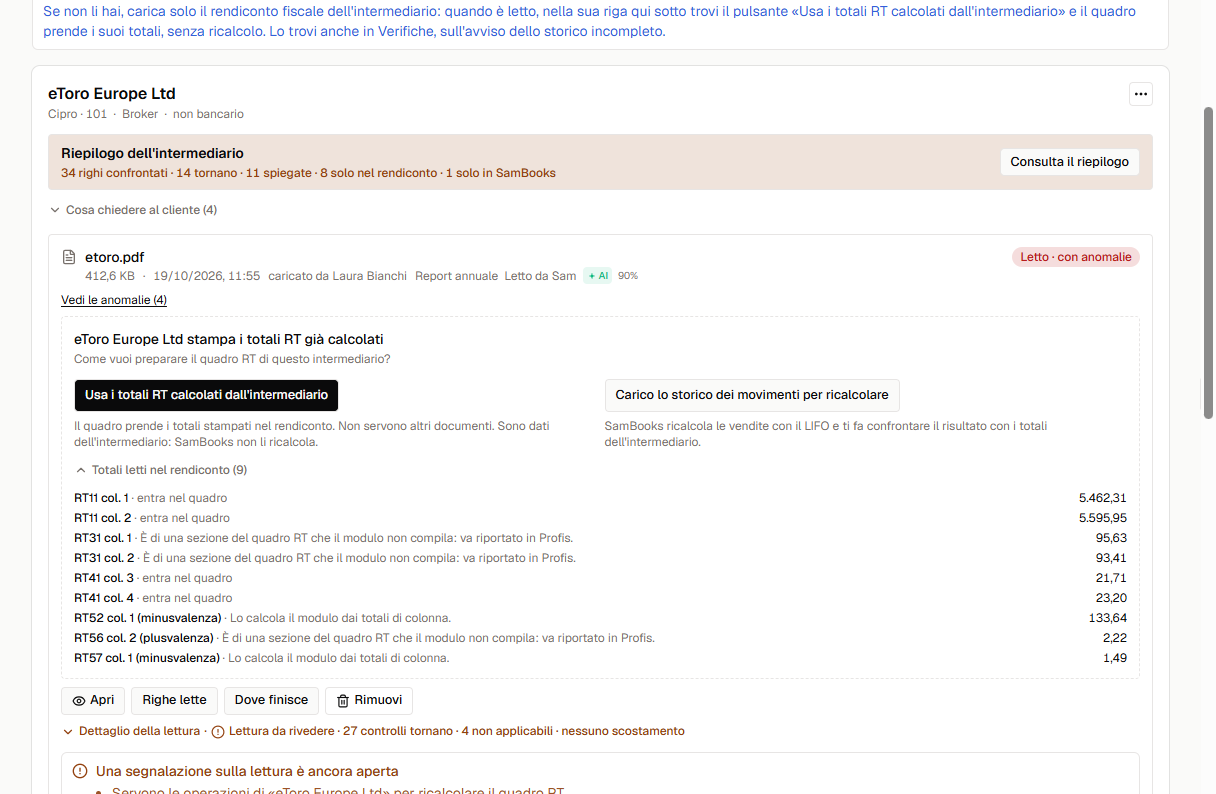Click the 90% confidence label
Screen dimensions: 1216x794
coord(628,276)
